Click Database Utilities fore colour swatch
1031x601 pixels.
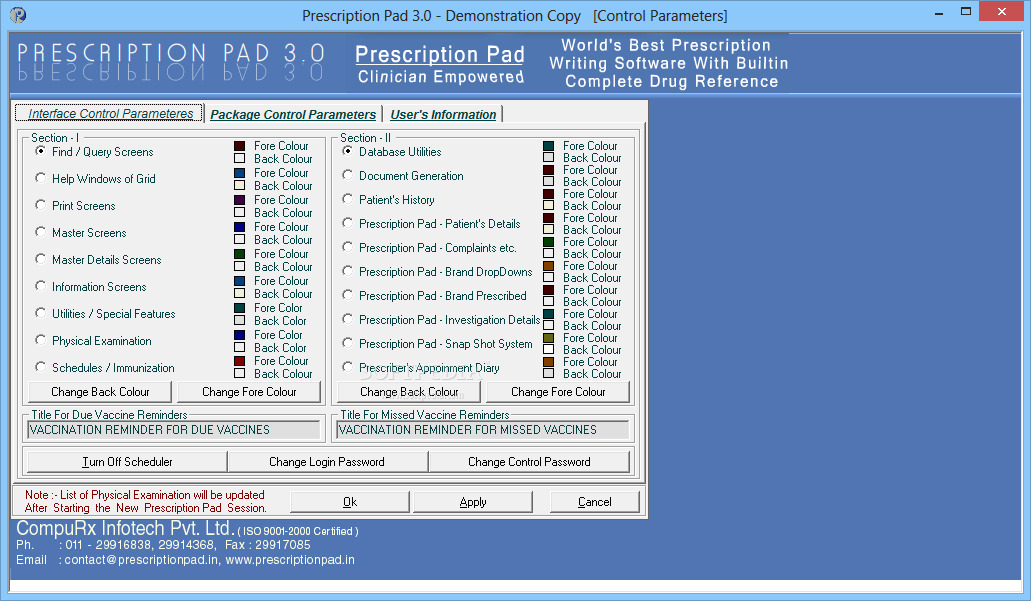point(548,146)
